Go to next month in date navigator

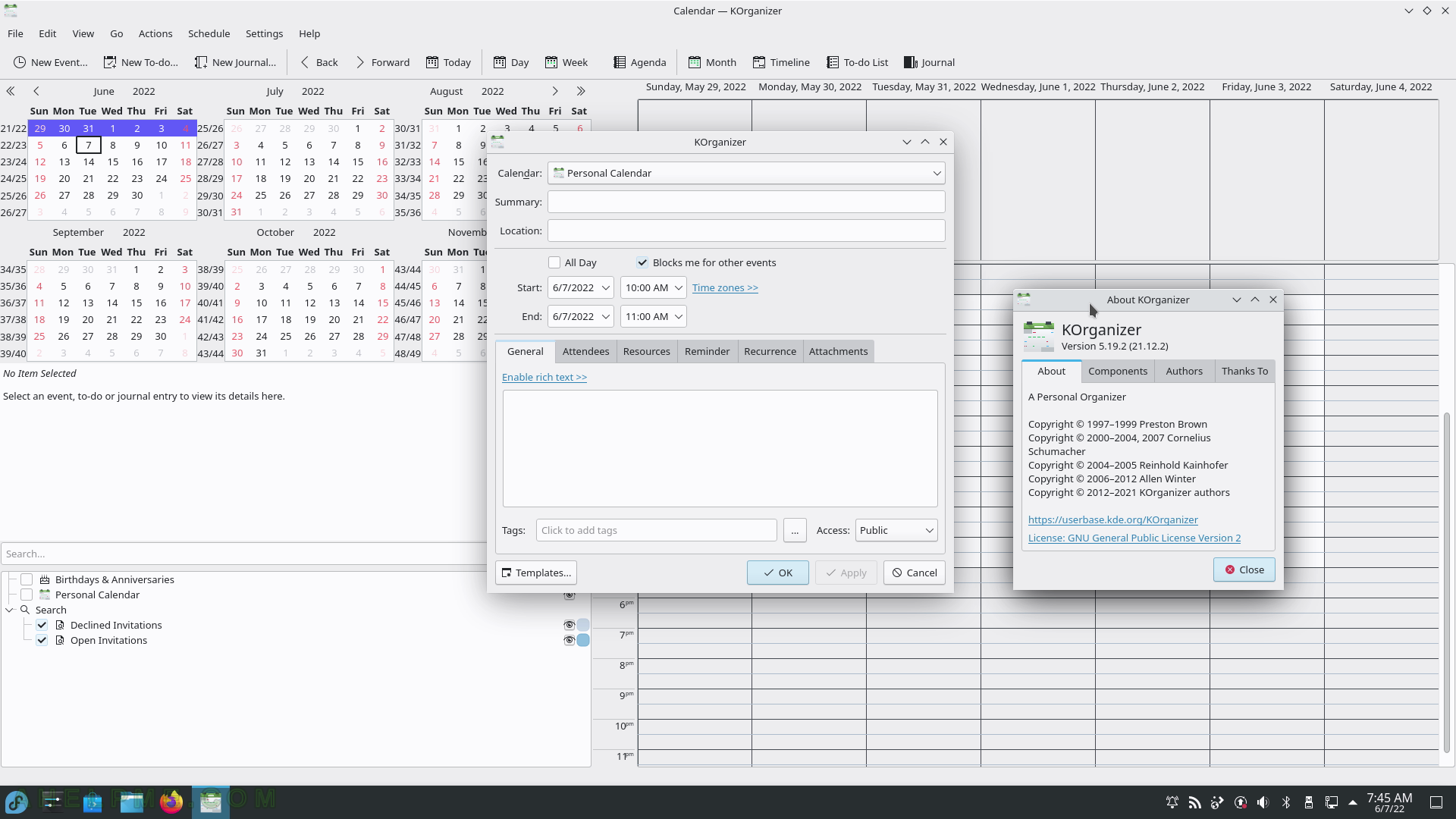555,91
